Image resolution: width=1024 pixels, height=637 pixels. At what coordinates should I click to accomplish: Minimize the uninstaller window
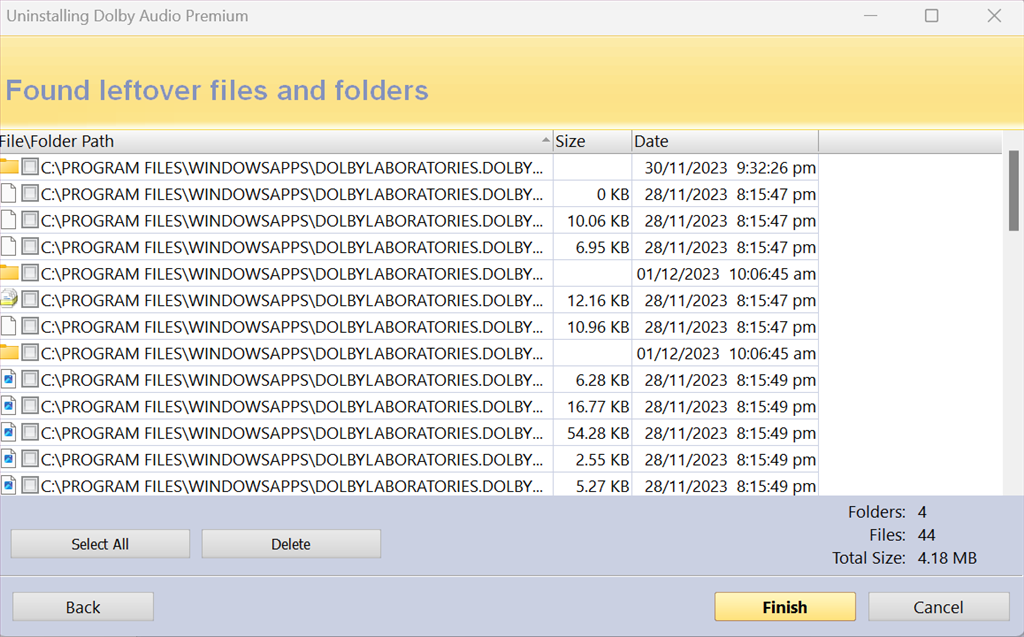click(x=870, y=16)
